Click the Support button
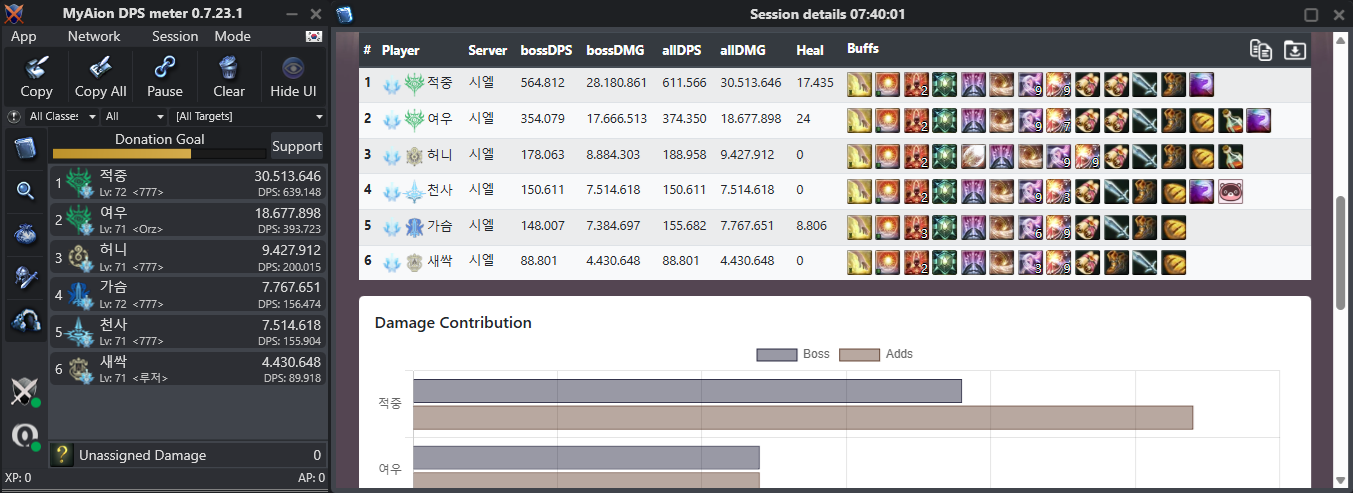The height and width of the screenshot is (493, 1353). click(297, 146)
